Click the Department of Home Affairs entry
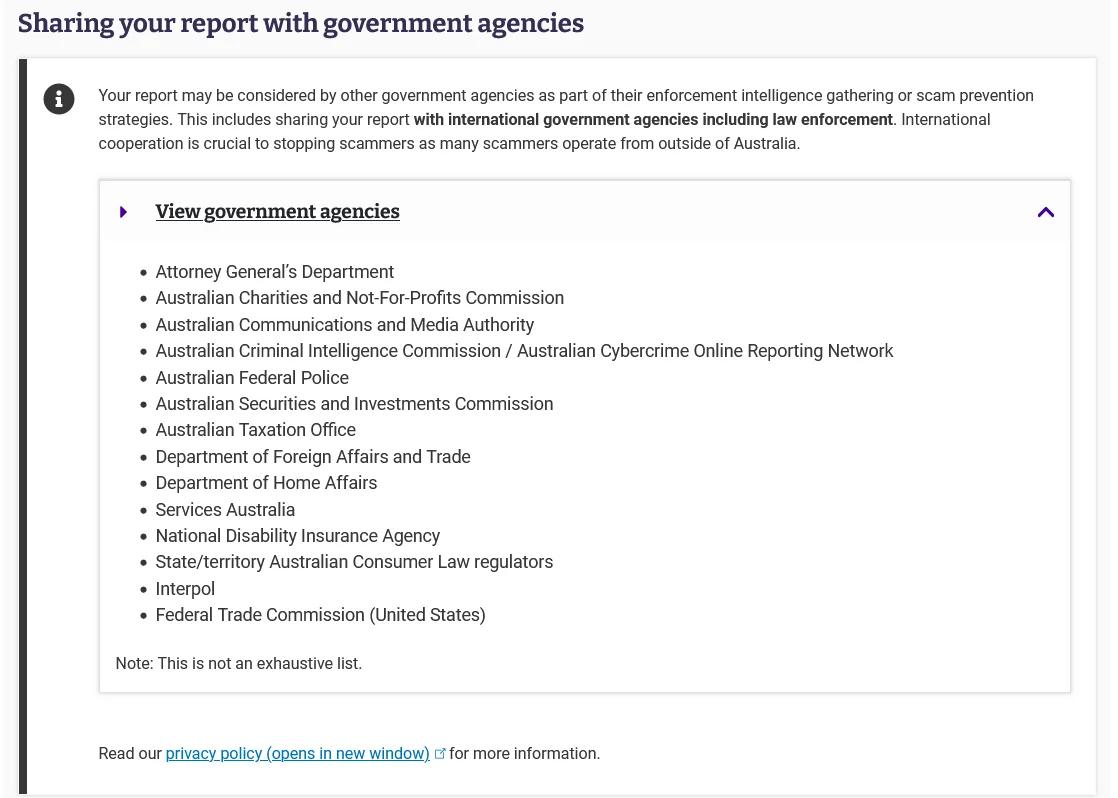1118x798 pixels. coord(266,483)
